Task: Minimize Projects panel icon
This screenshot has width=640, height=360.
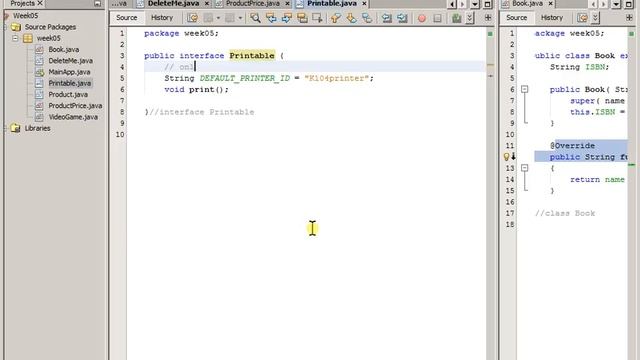Action: (x=97, y=3)
